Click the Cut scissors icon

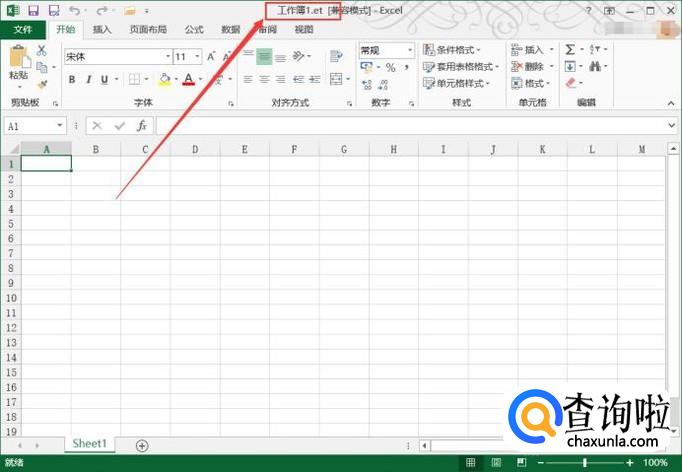(42, 50)
